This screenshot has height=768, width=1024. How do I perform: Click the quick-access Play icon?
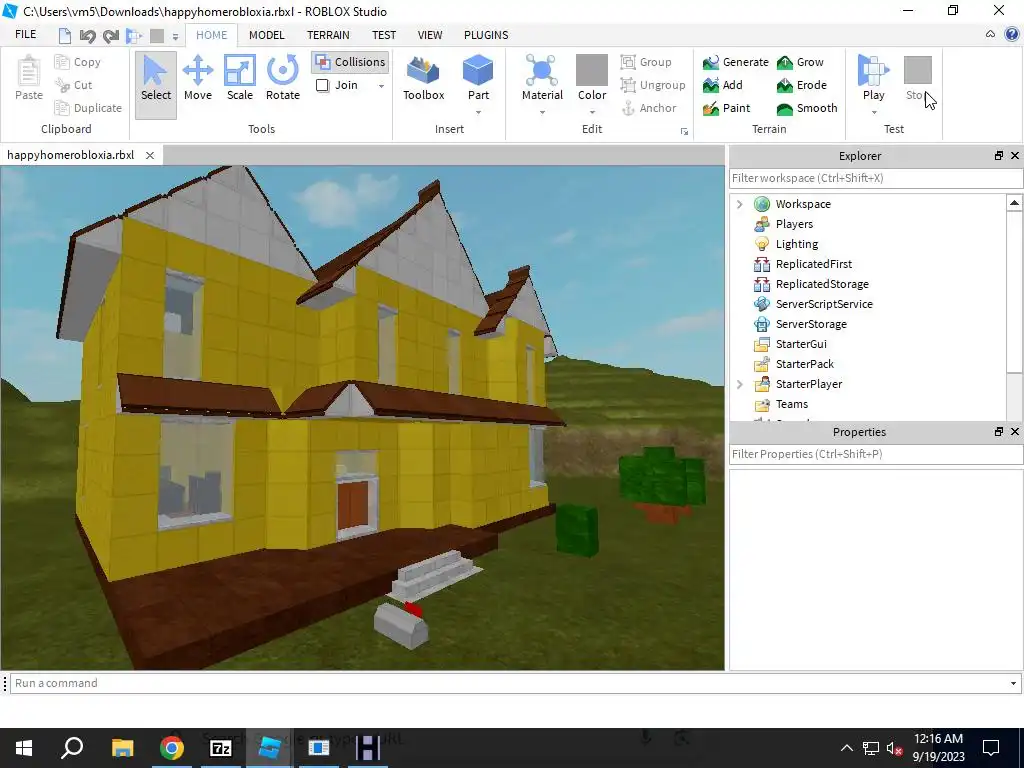134,36
